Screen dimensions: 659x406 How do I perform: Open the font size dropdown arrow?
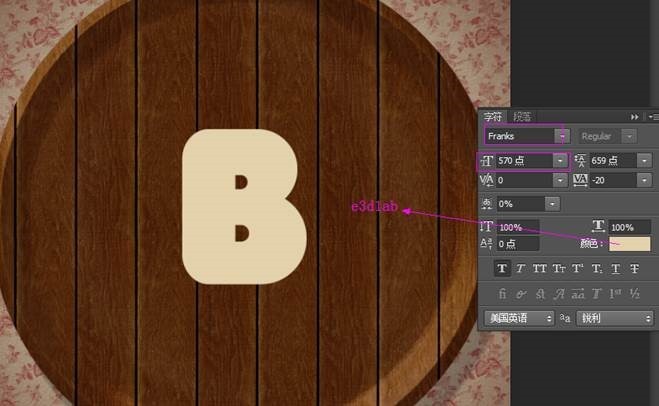[560, 161]
